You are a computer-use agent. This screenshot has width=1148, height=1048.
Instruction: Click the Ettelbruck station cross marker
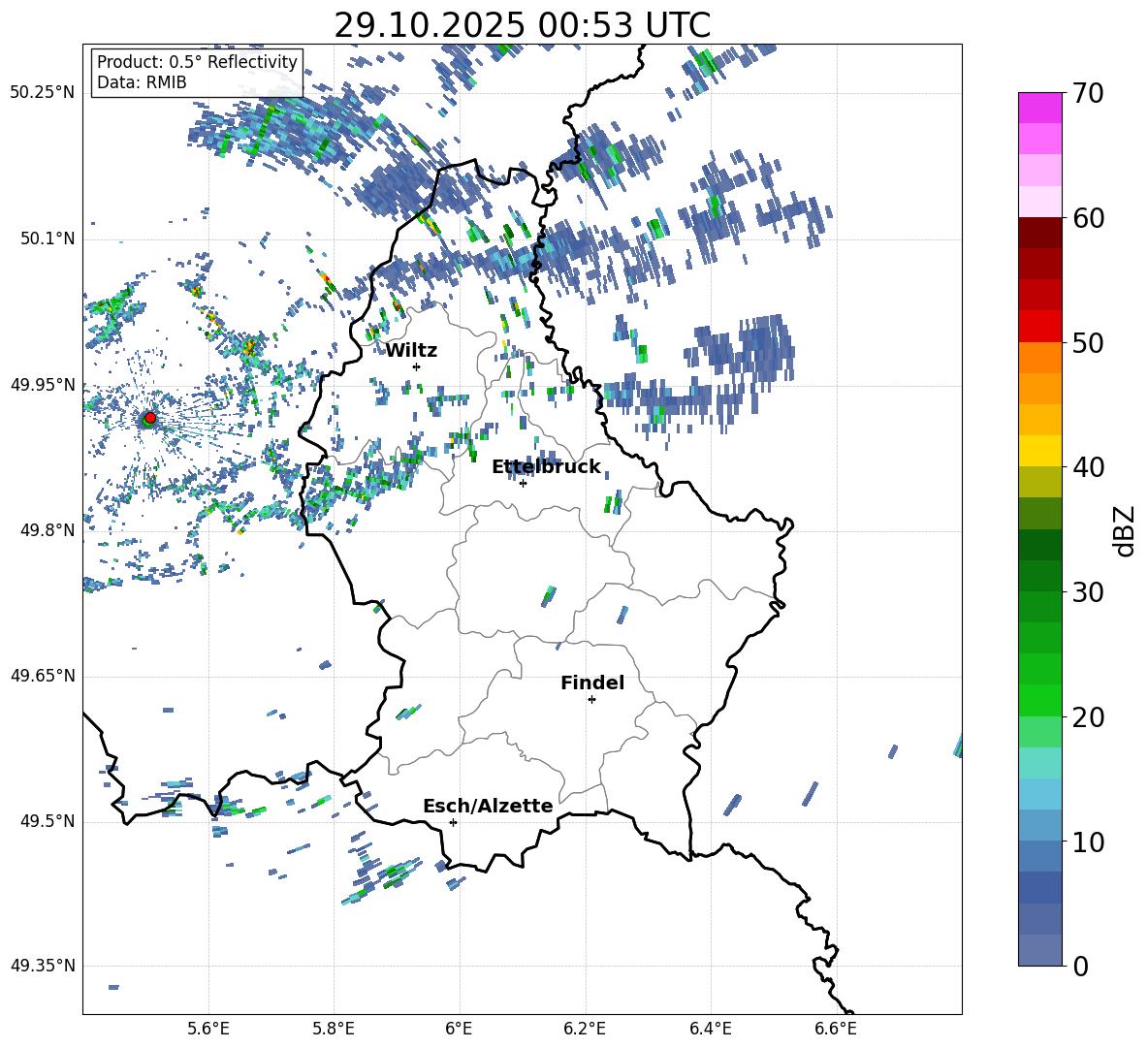(x=523, y=483)
